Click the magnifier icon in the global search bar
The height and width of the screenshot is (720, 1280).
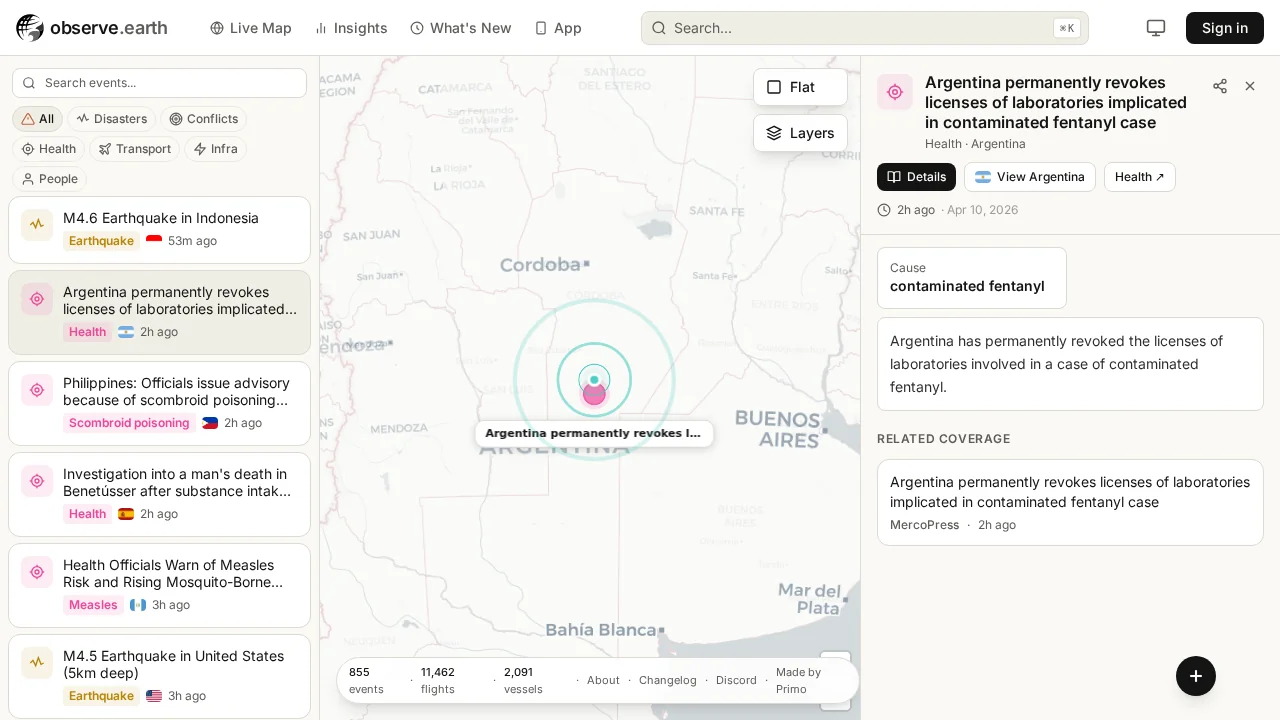pos(659,28)
